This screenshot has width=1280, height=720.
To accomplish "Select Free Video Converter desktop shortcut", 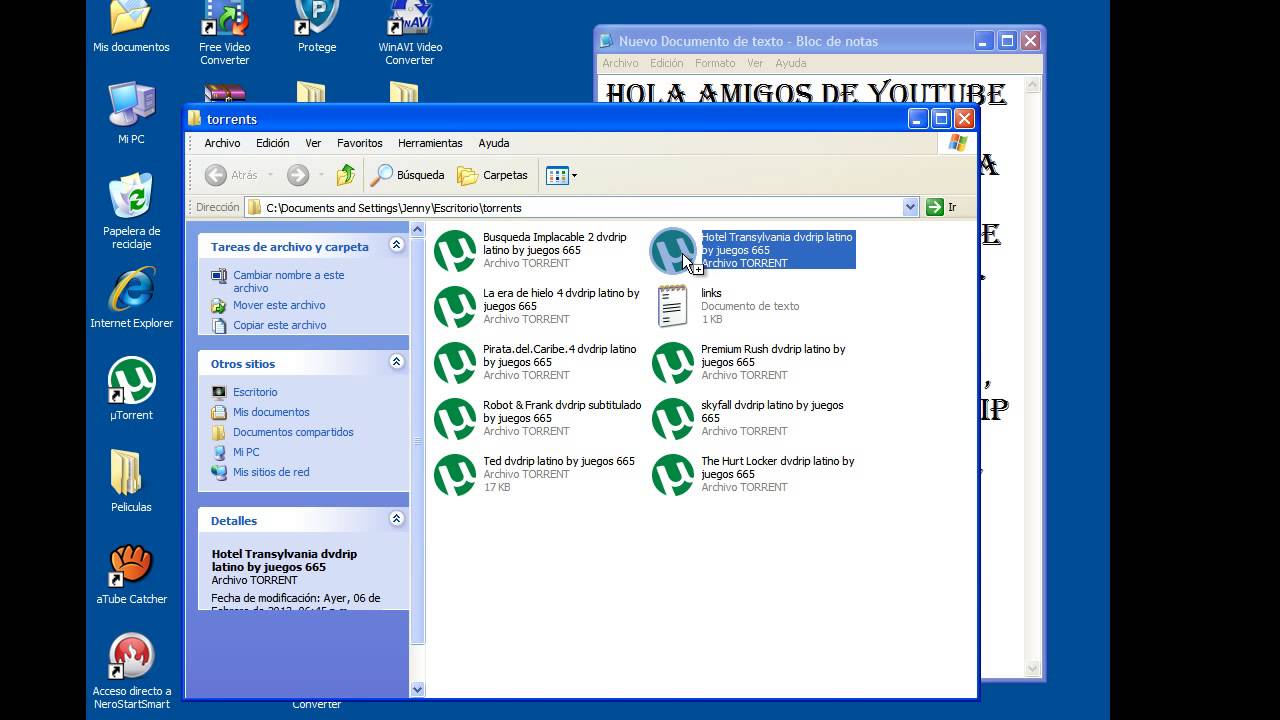I will pyautogui.click(x=225, y=33).
